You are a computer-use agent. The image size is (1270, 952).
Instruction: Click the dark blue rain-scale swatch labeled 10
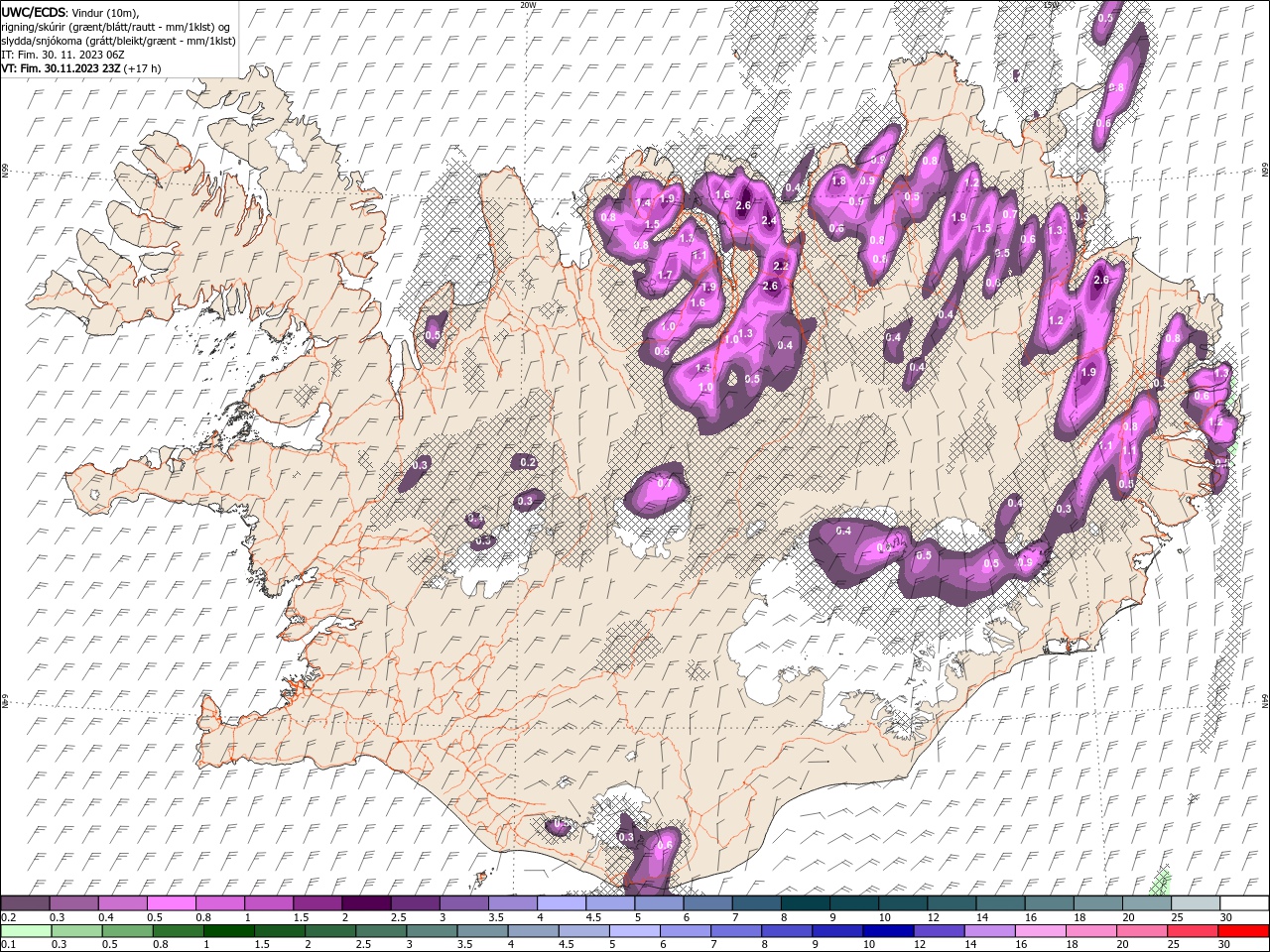point(887,931)
